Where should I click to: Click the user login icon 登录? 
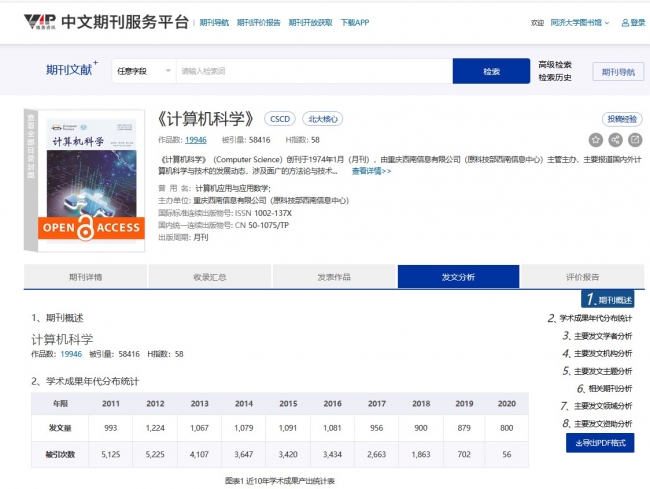[x=633, y=23]
